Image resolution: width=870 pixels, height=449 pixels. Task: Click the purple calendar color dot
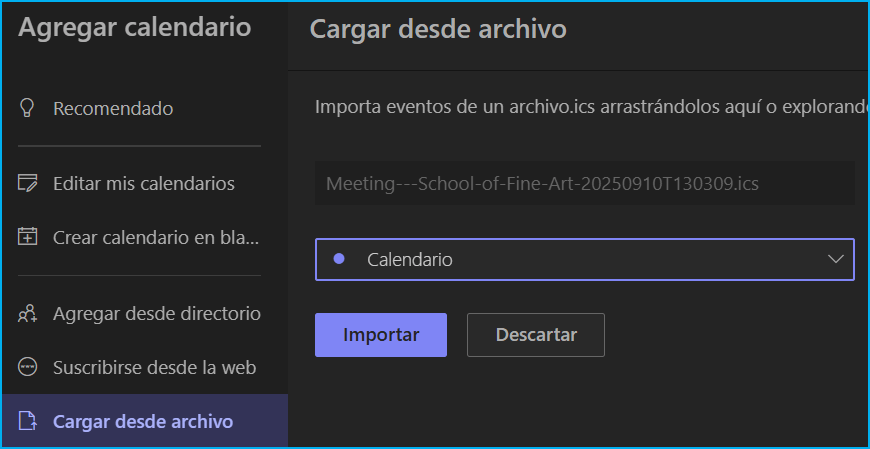click(x=339, y=259)
